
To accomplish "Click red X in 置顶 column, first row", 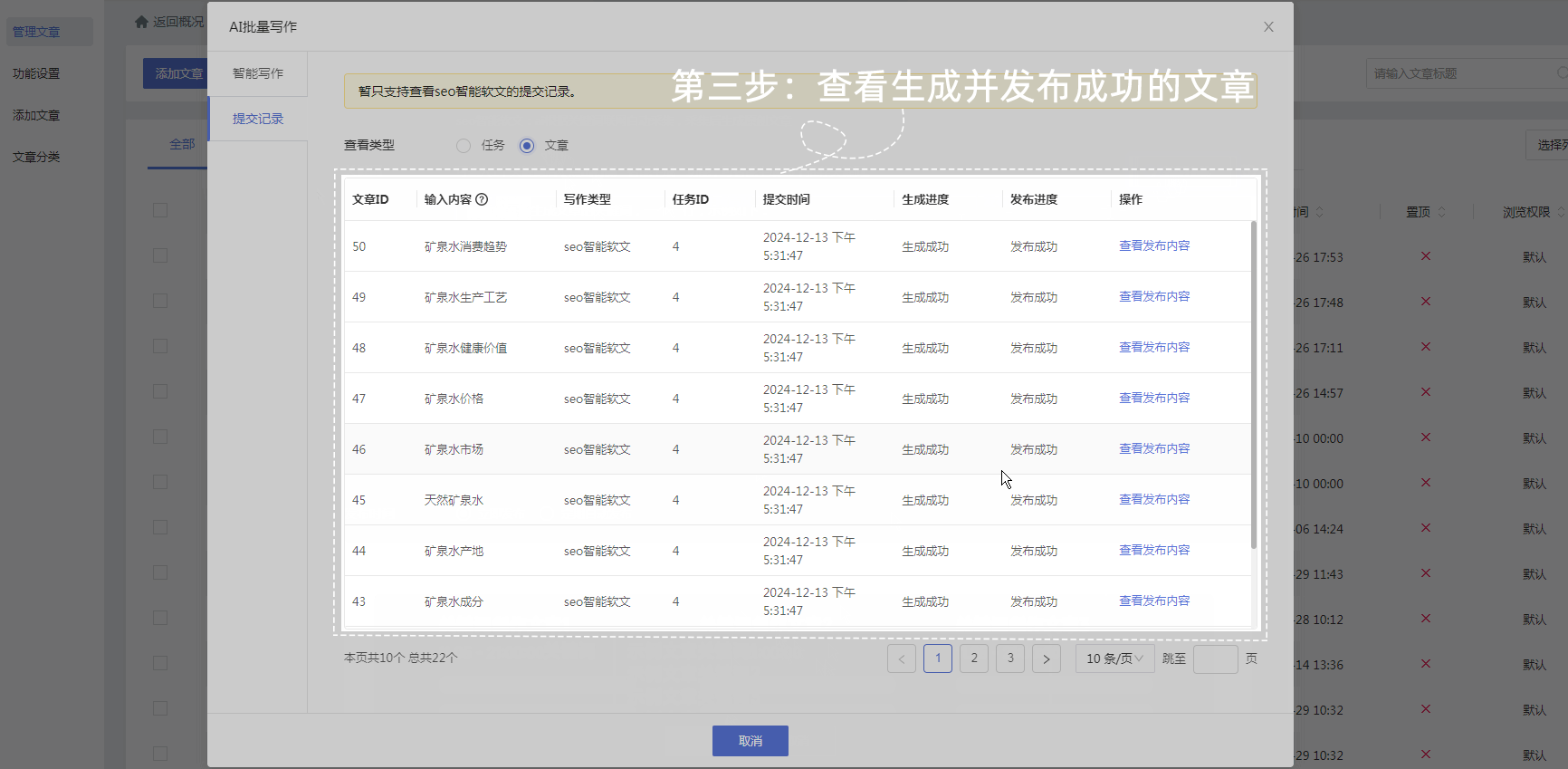I will 1426,256.
